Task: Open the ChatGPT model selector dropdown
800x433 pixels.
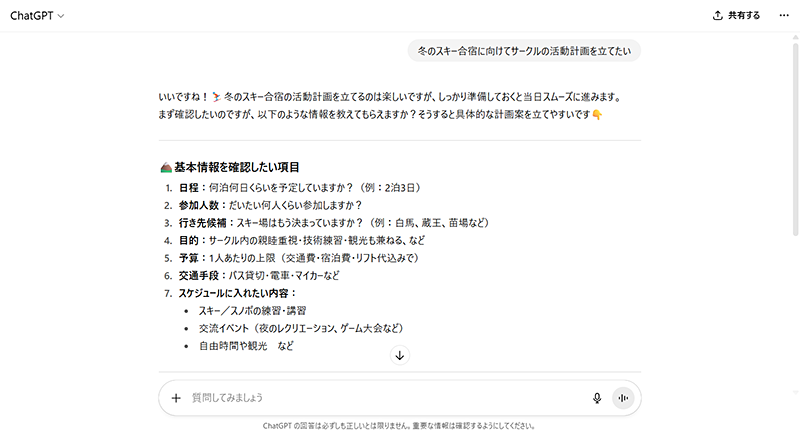Action: [37, 16]
